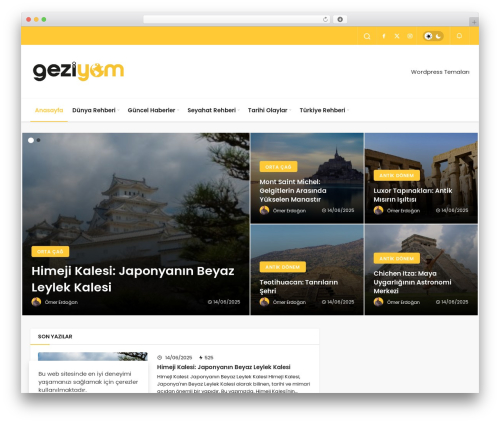Click the browser reload icon
The height and width of the screenshot is (423, 500).
tap(325, 19)
